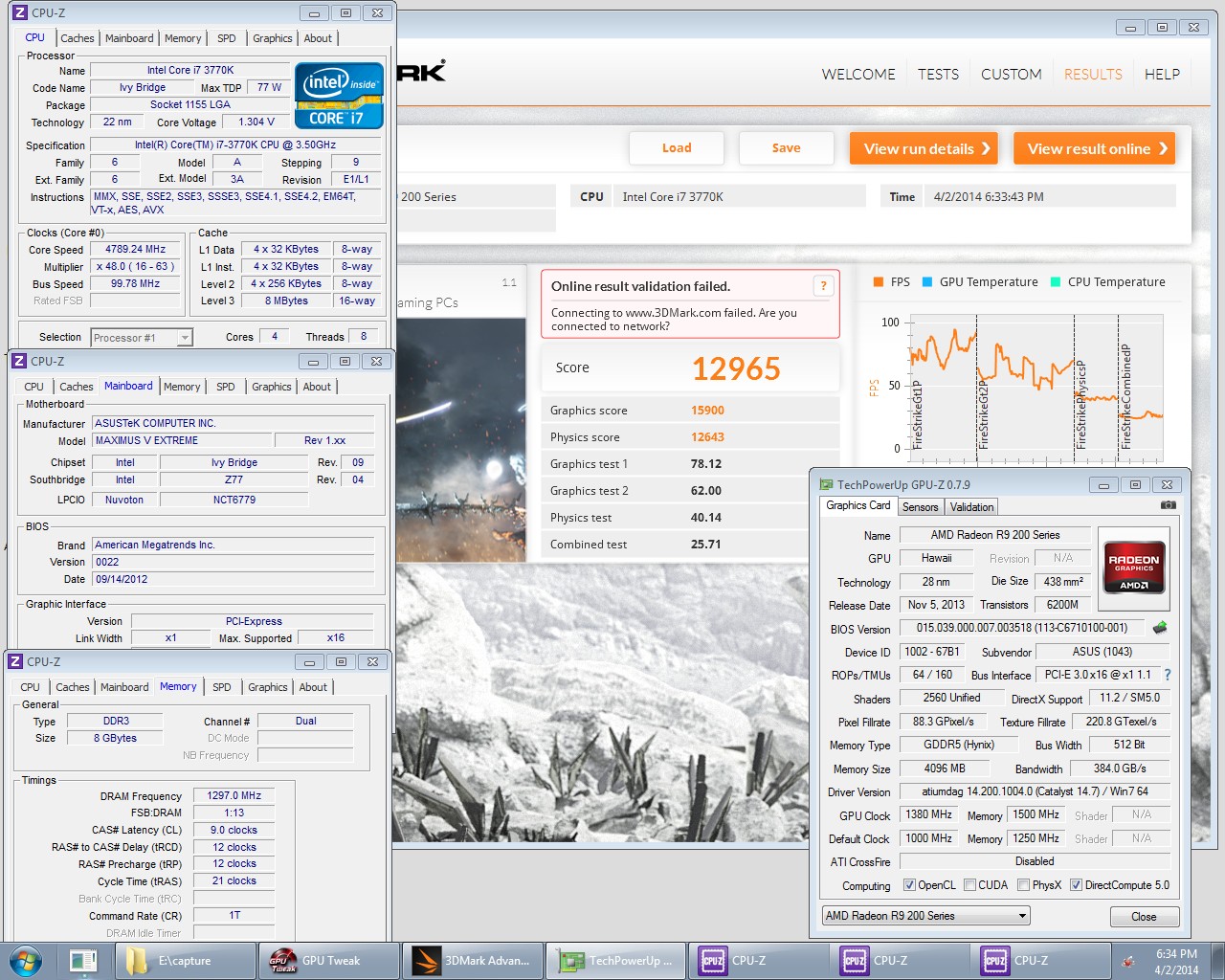Toggle the DirectCompute 5.0 checkbox
The height and width of the screenshot is (980, 1225).
click(x=1076, y=885)
